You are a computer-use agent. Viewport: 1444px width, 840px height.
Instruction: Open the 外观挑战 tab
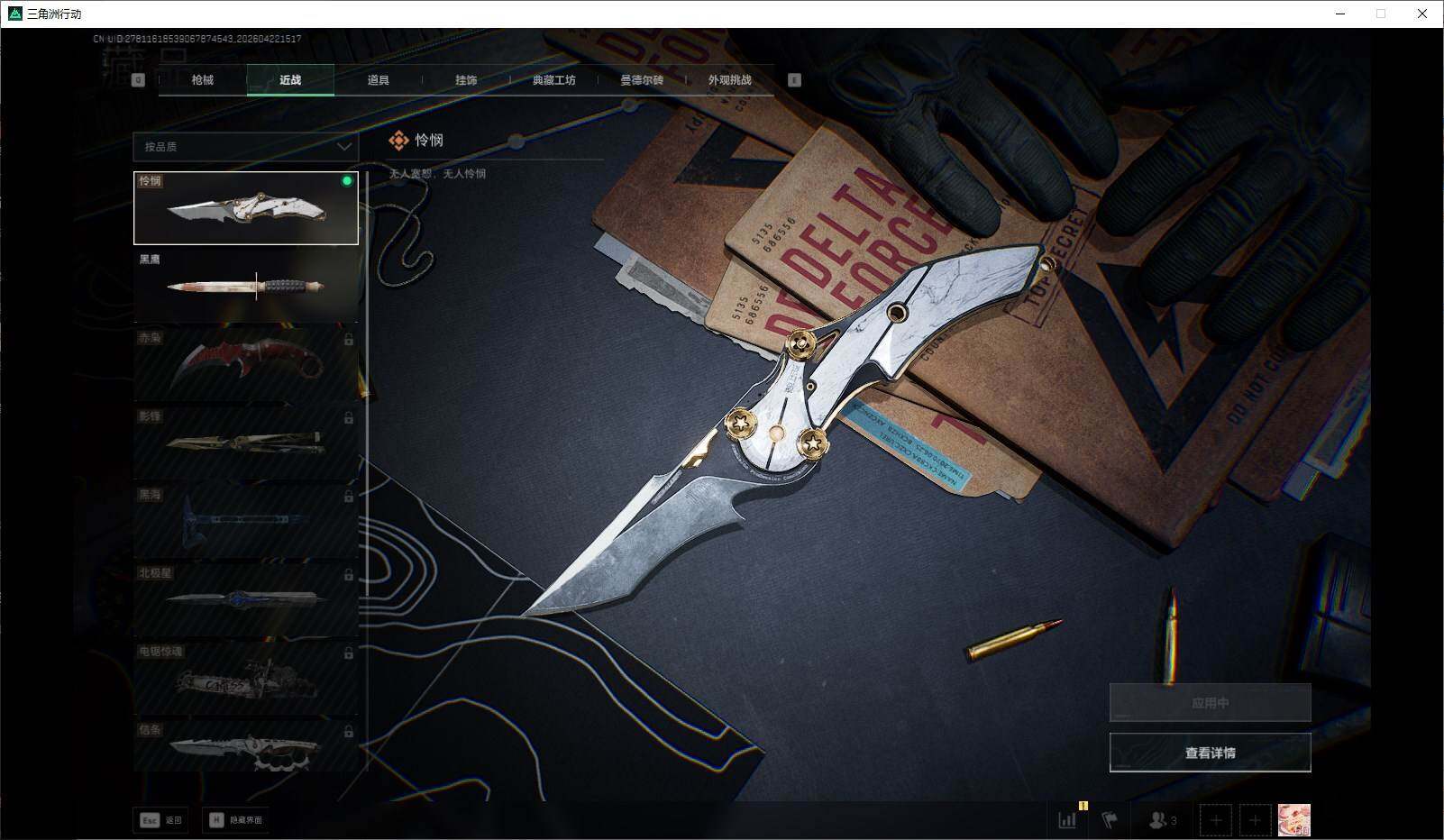tap(730, 80)
